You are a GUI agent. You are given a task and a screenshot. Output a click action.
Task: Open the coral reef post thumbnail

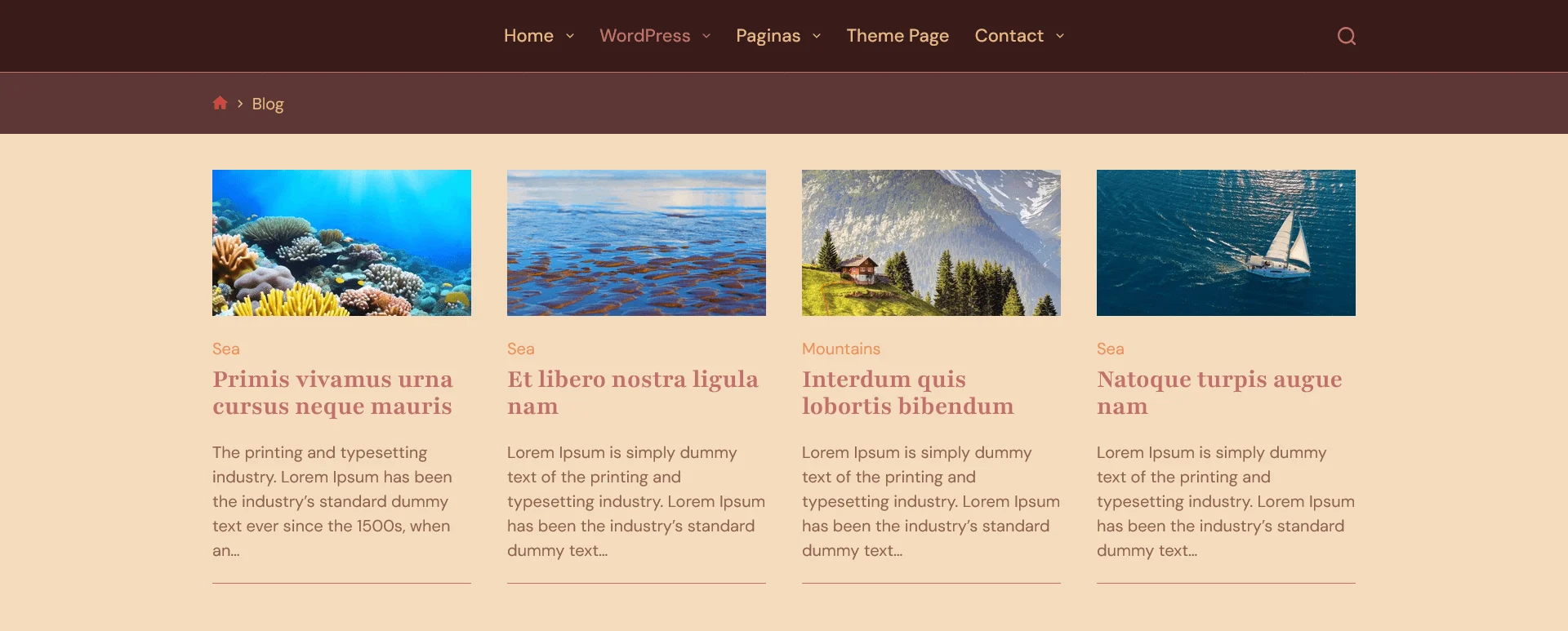tap(341, 242)
